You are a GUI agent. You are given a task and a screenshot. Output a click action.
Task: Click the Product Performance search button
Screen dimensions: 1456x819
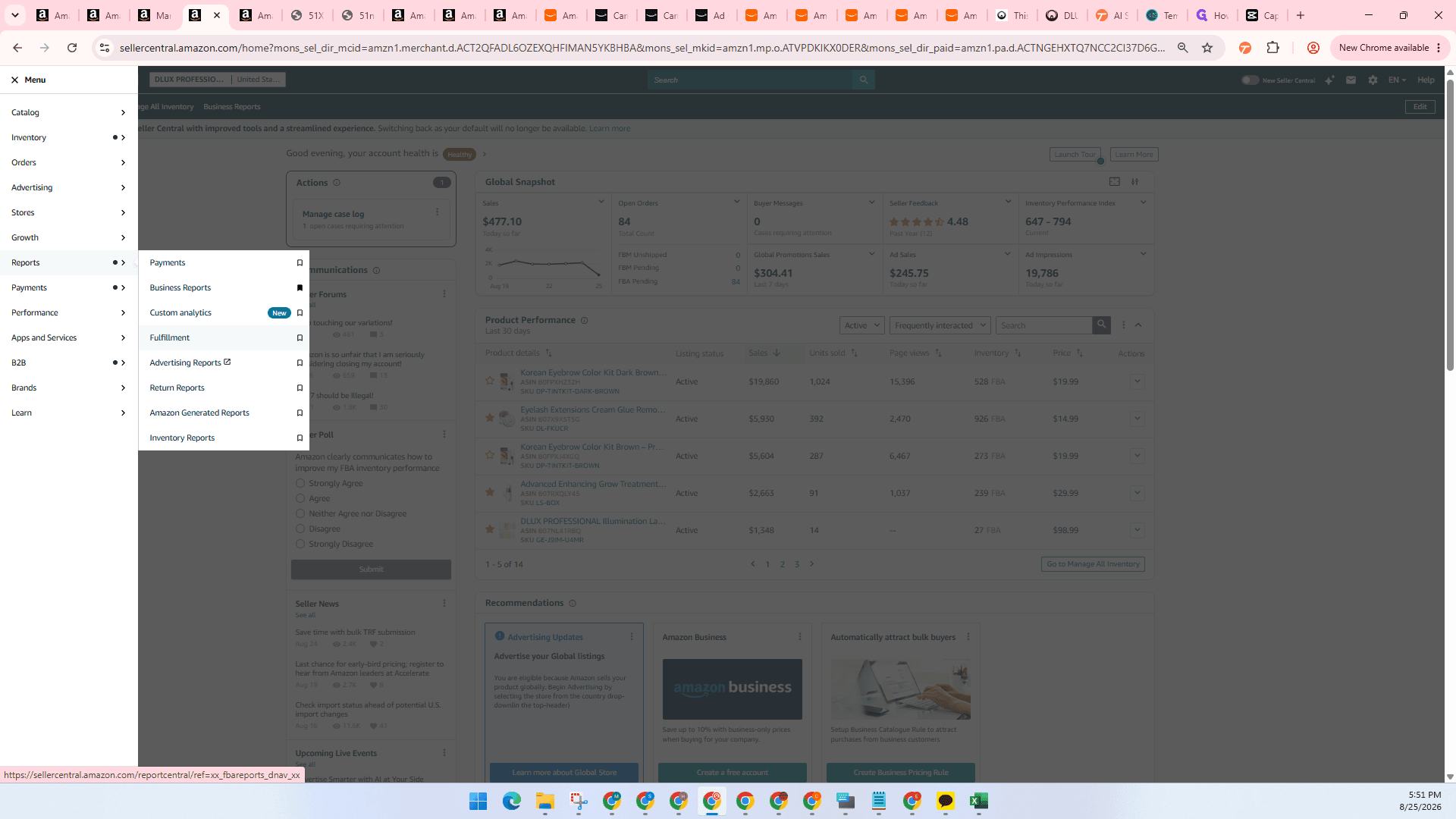[x=1101, y=325]
